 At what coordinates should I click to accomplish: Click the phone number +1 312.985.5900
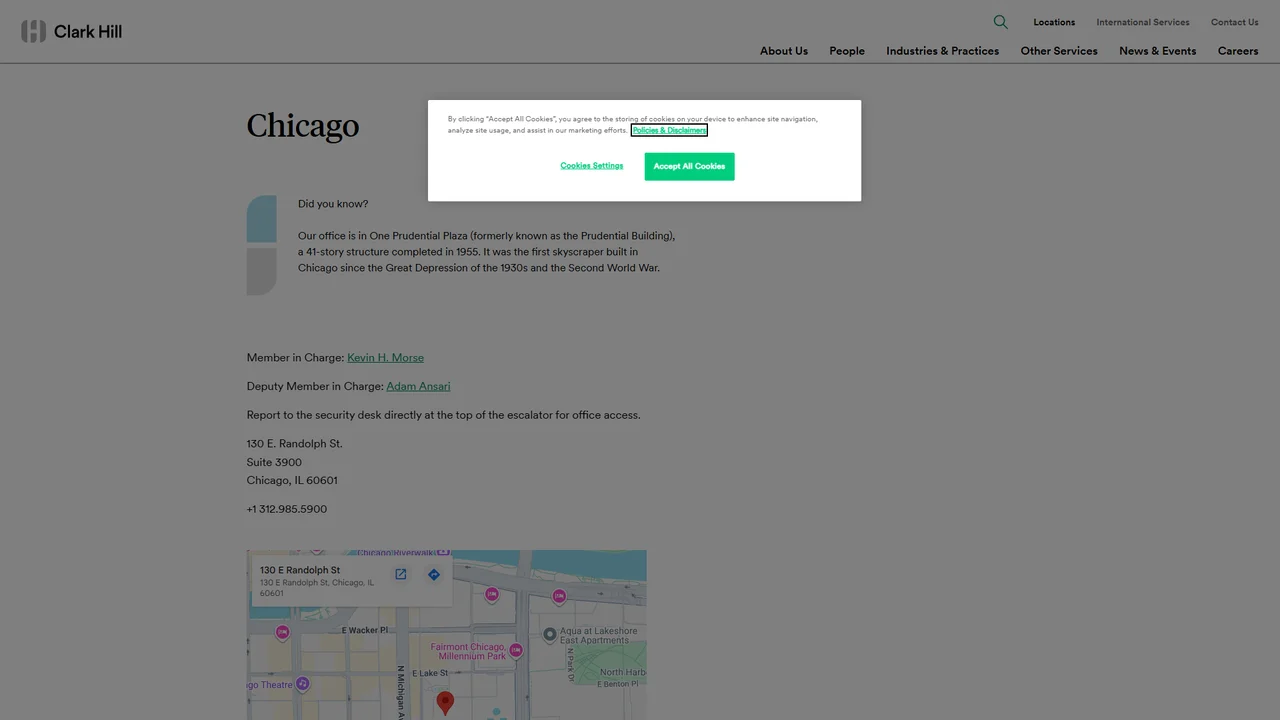tap(287, 509)
